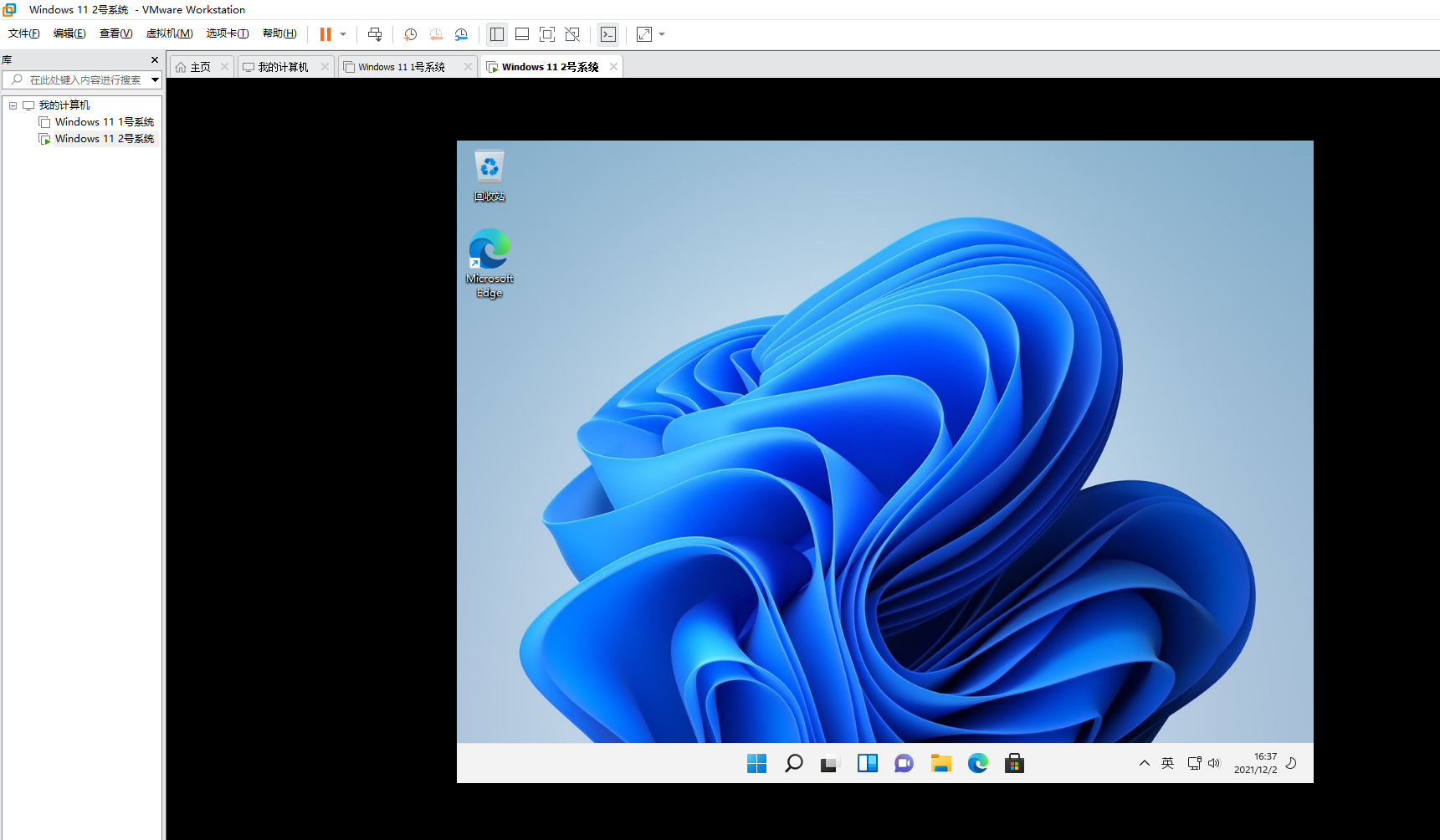Screen dimensions: 1440x840
Task: Pause the virtual machine
Action: point(325,34)
